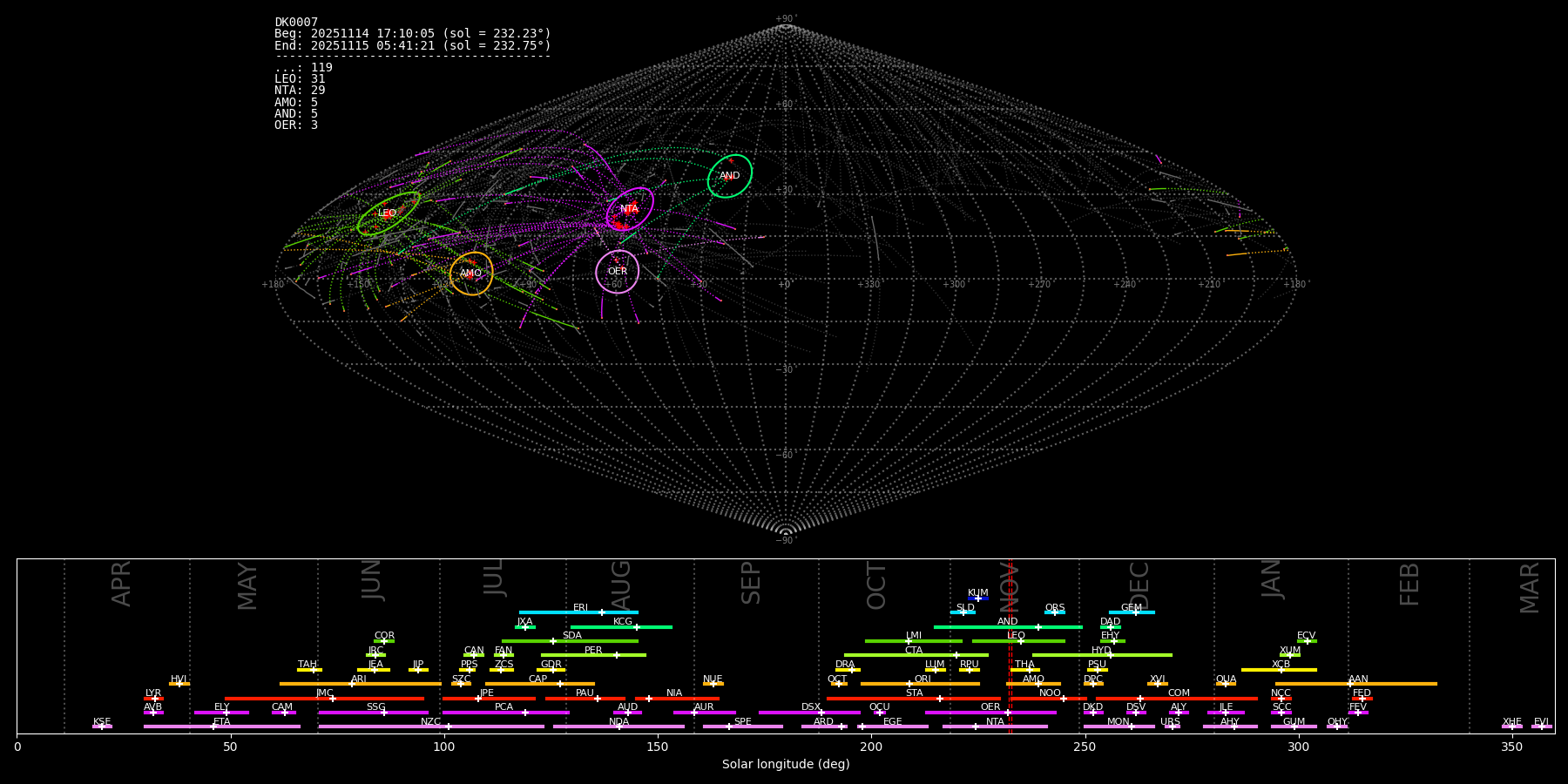Click the AND radiant ellipse on sky map
The height and width of the screenshot is (784, 1568).
tap(730, 176)
